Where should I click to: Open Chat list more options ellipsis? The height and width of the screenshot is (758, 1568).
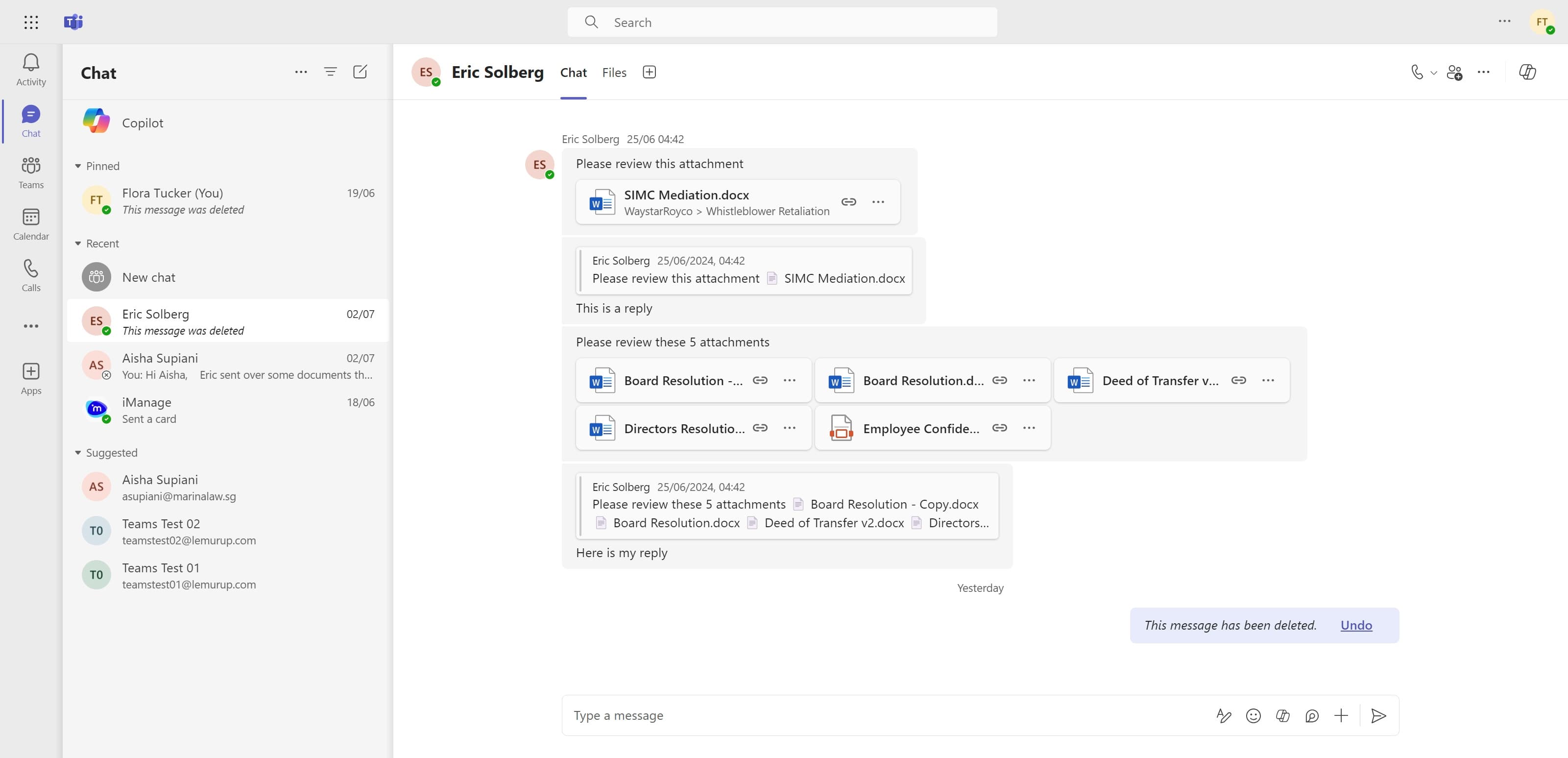301,72
